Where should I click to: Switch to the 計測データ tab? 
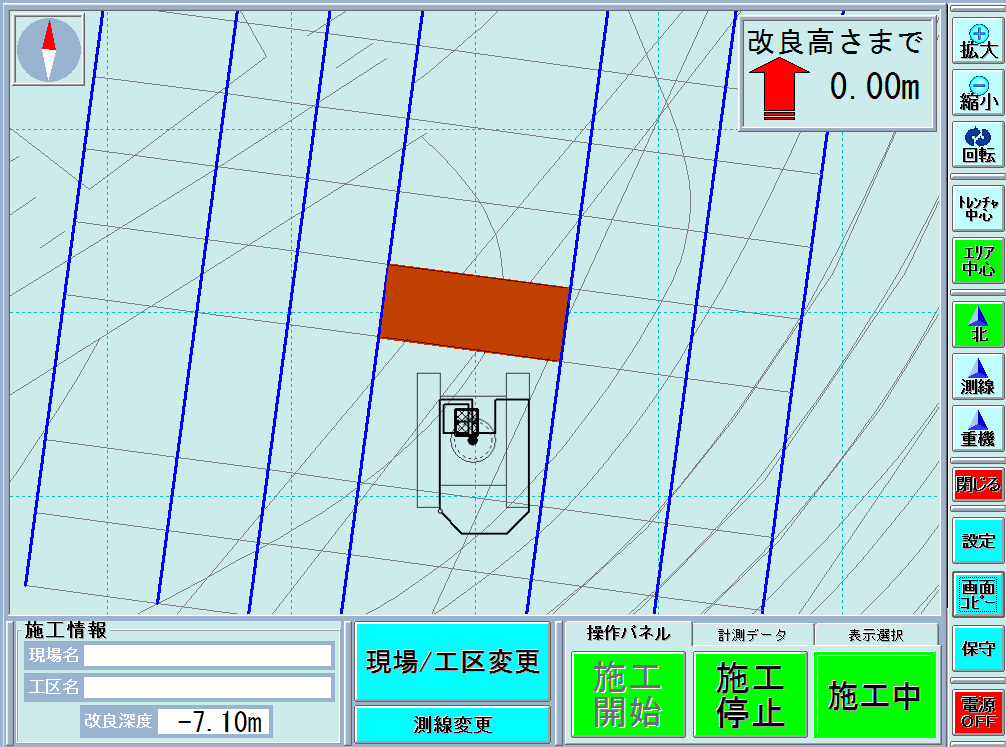coord(753,634)
